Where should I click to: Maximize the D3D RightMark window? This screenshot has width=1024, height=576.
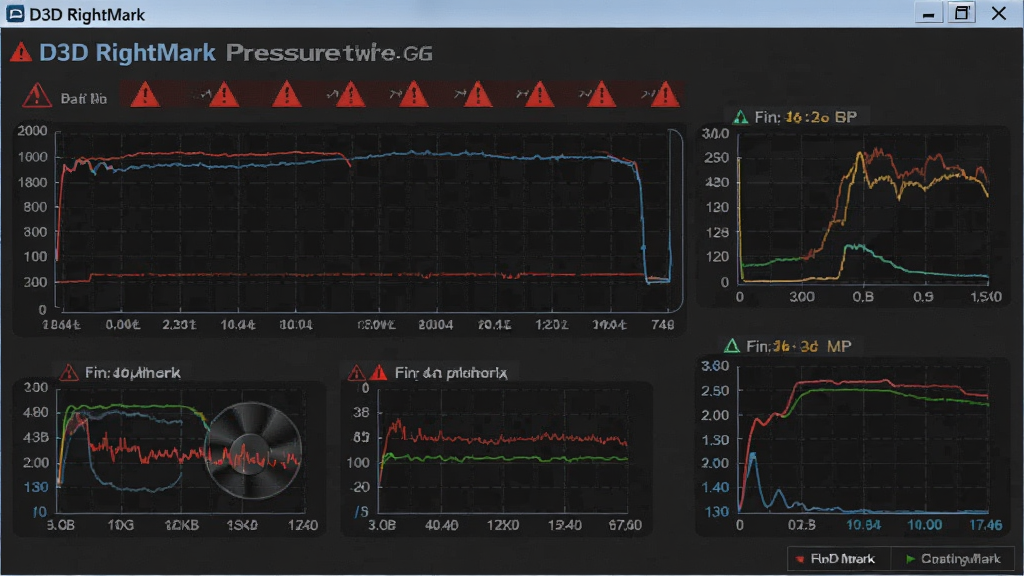click(x=962, y=13)
